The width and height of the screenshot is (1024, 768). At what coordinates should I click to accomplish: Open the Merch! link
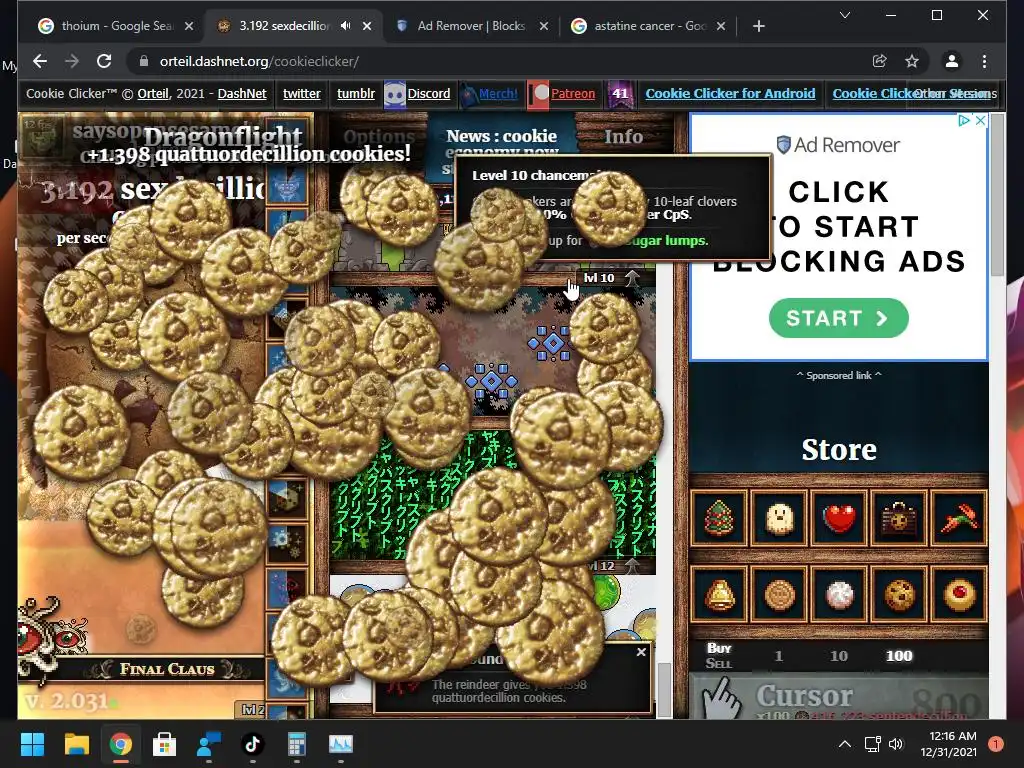click(x=498, y=93)
